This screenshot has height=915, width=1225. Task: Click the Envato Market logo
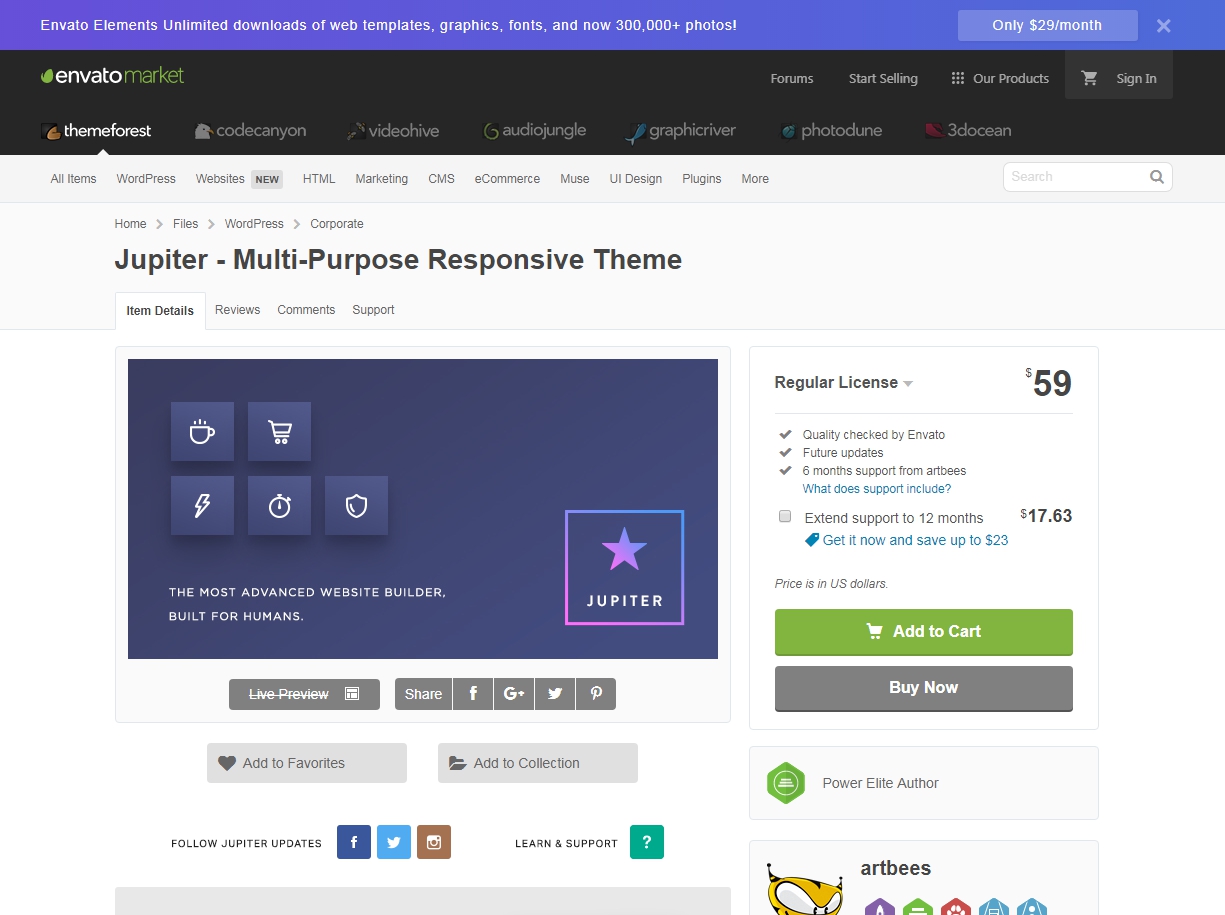coord(112,76)
